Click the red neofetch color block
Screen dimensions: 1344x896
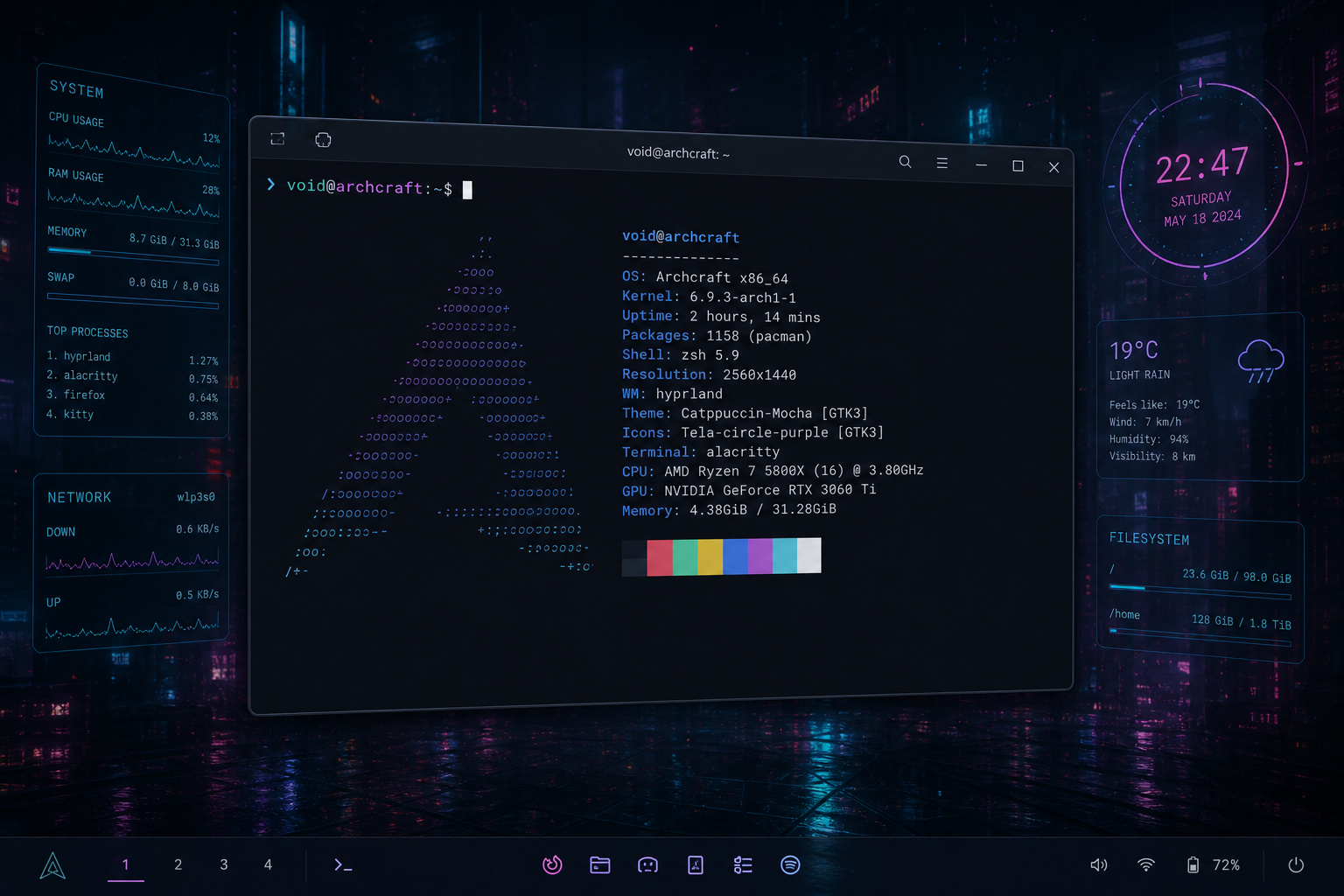(x=660, y=557)
